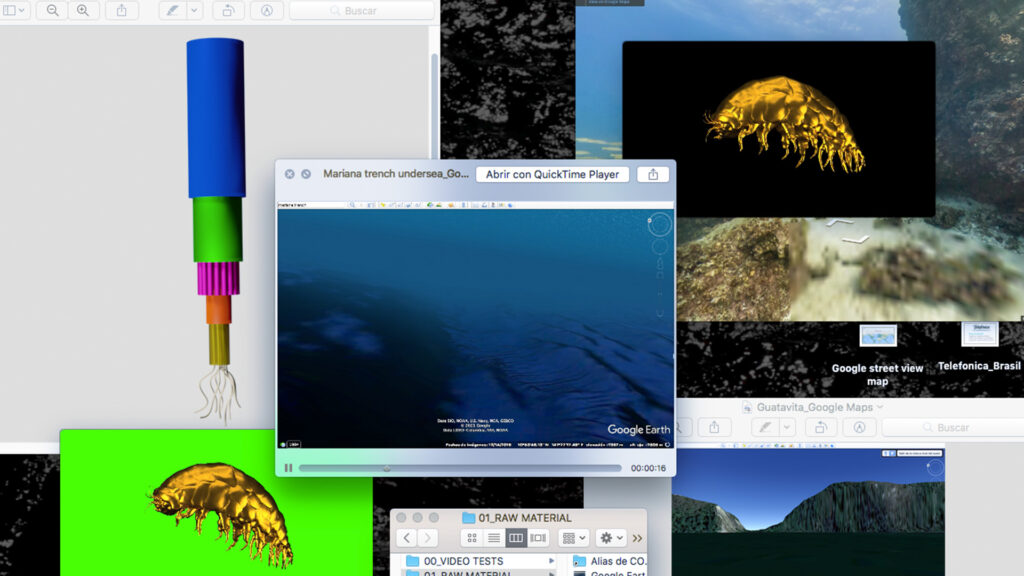This screenshot has width=1024, height=576.
Task: Click the Quick Look video progress slider
Action: [460, 468]
